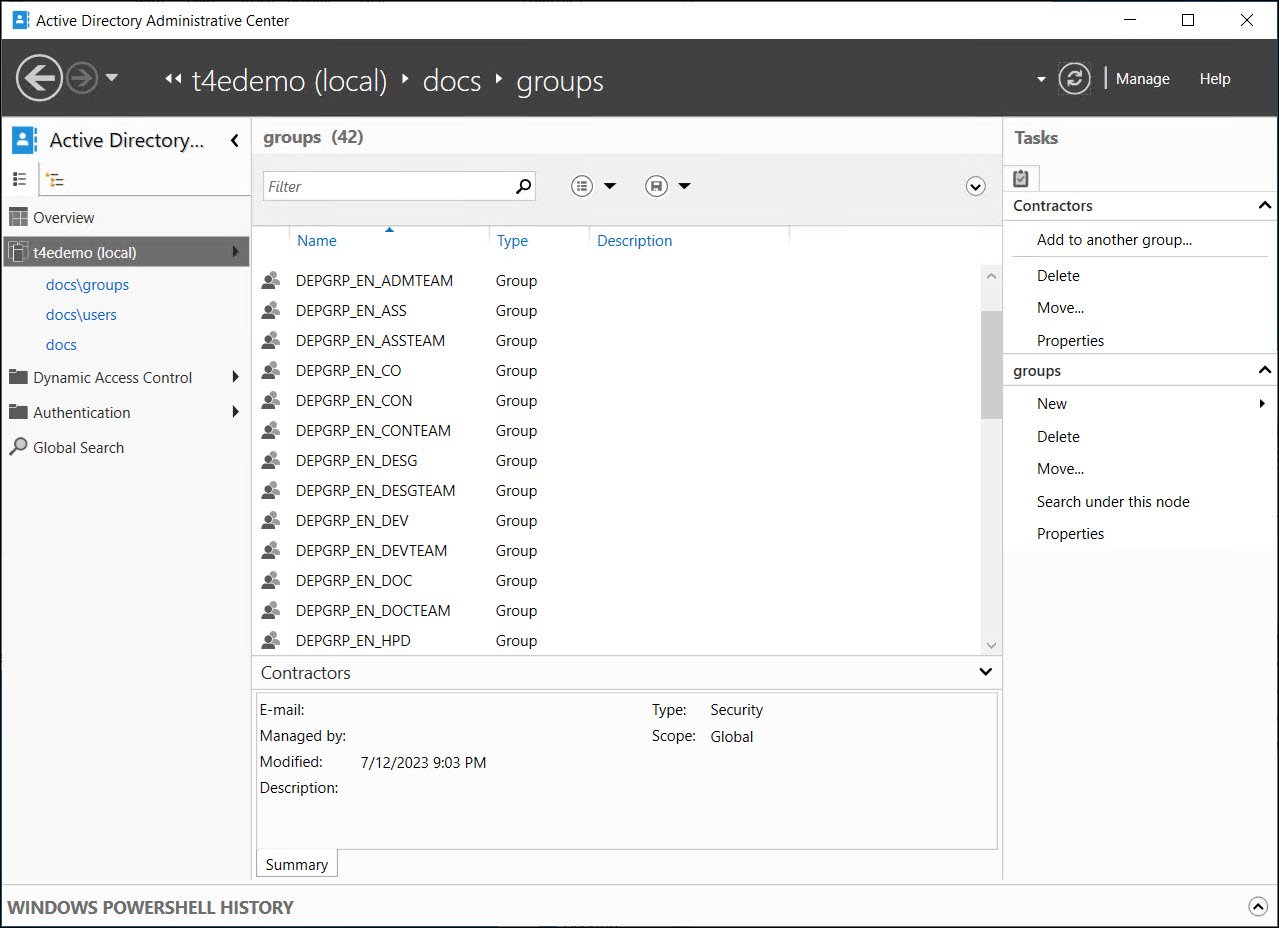Click the DEPGRP_EN_DEV group icon
The width and height of the screenshot is (1279, 928).
coord(270,521)
